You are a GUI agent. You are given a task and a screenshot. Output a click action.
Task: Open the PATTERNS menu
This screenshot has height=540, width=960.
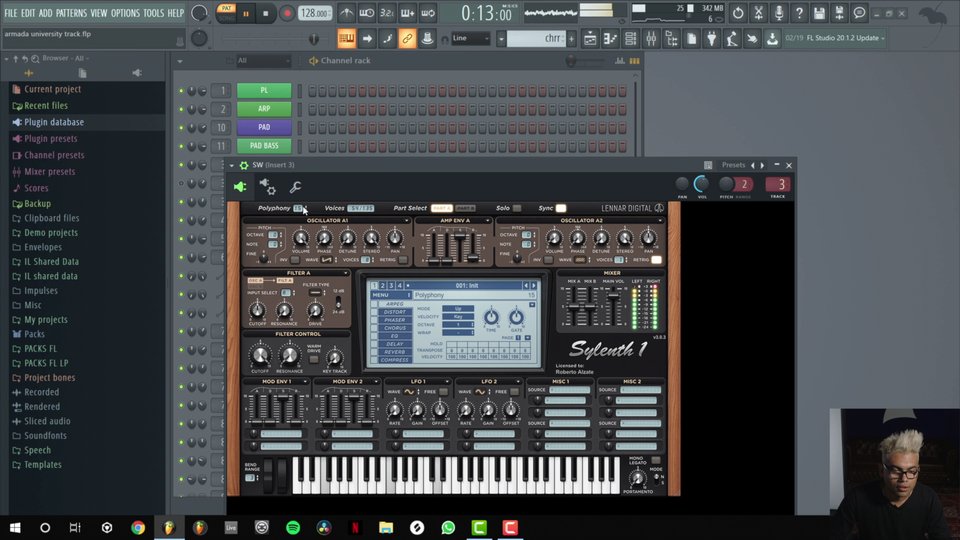[71, 13]
